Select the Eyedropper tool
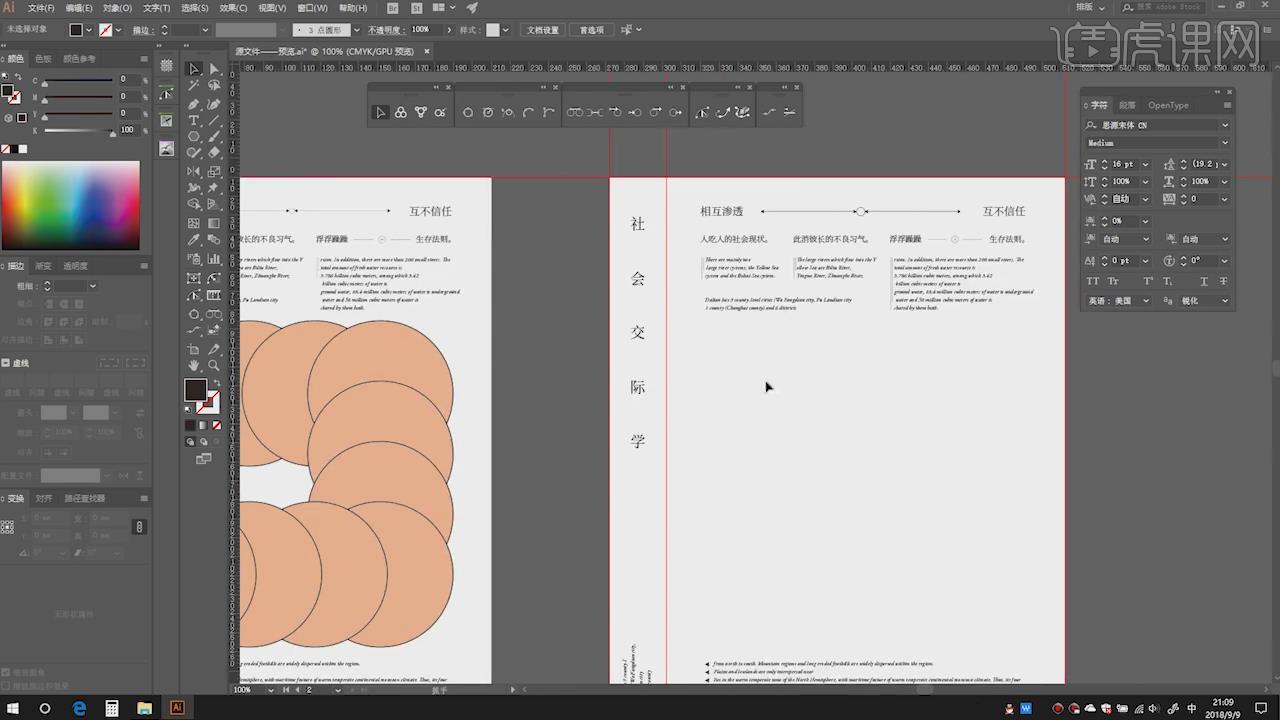The height and width of the screenshot is (720, 1280). [194, 241]
